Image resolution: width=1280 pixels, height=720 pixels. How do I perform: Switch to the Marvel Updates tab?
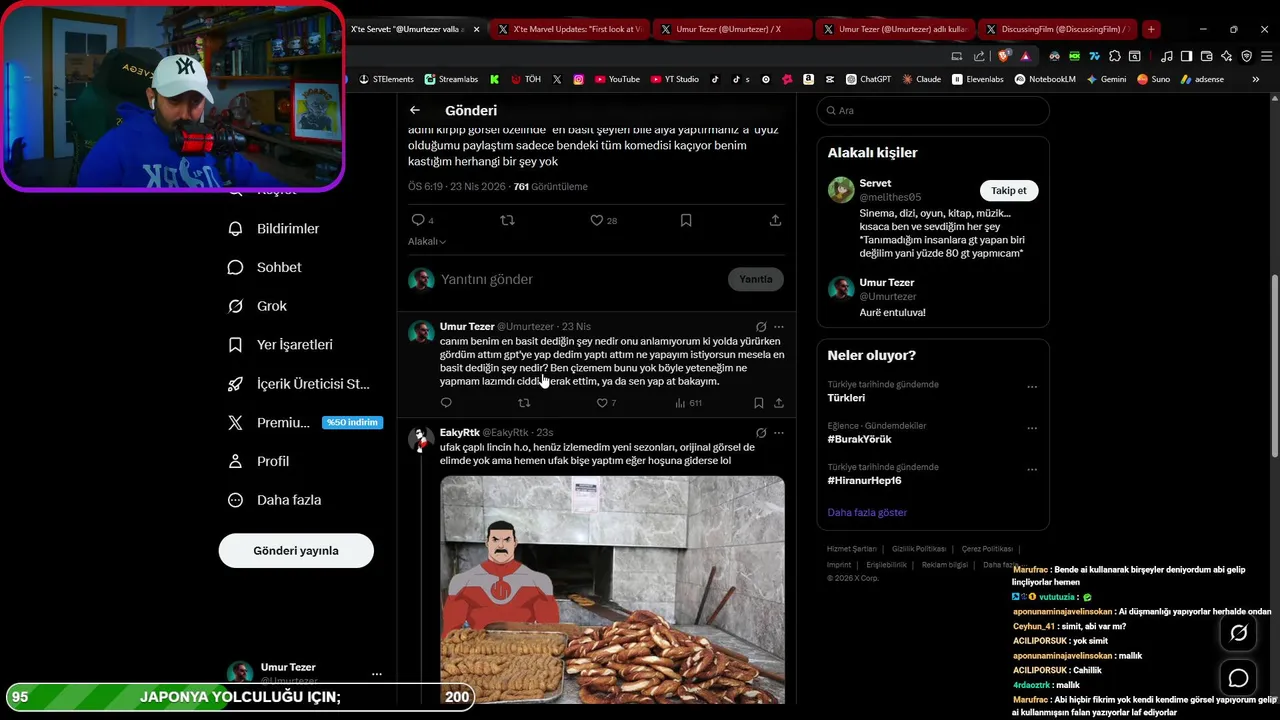click(x=570, y=29)
